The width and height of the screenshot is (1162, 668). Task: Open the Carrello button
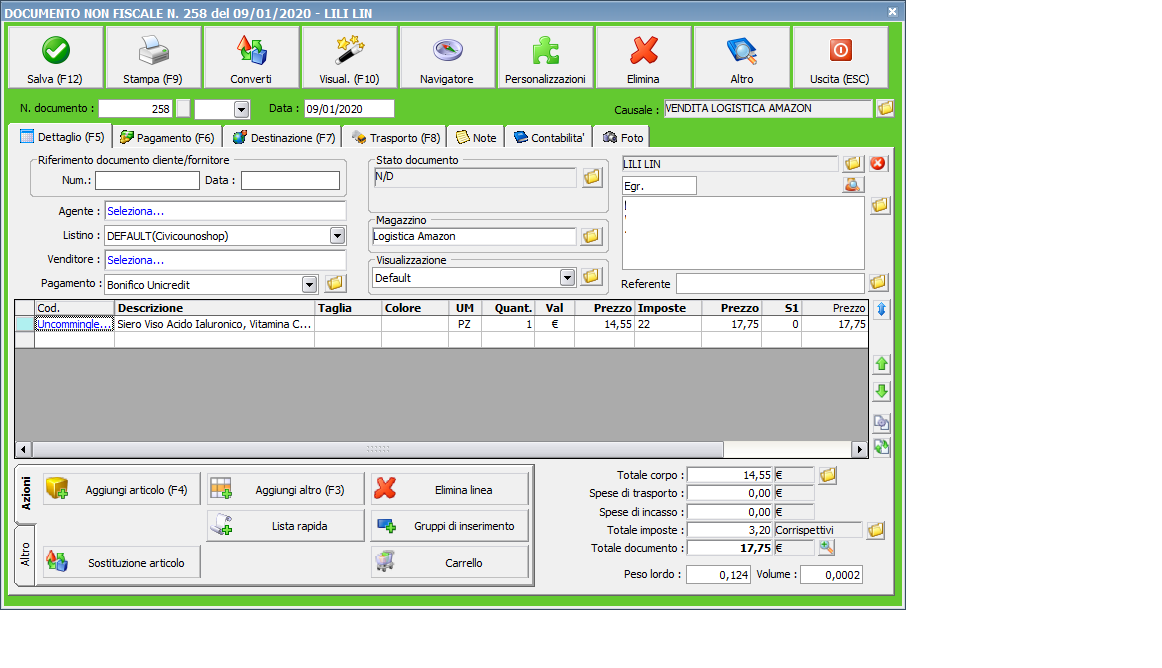click(450, 562)
